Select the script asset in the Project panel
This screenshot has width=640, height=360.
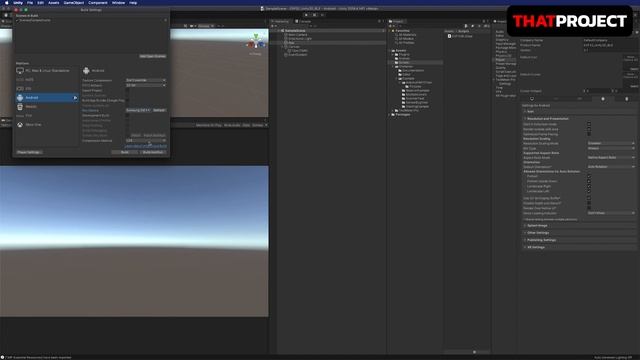[460, 36]
